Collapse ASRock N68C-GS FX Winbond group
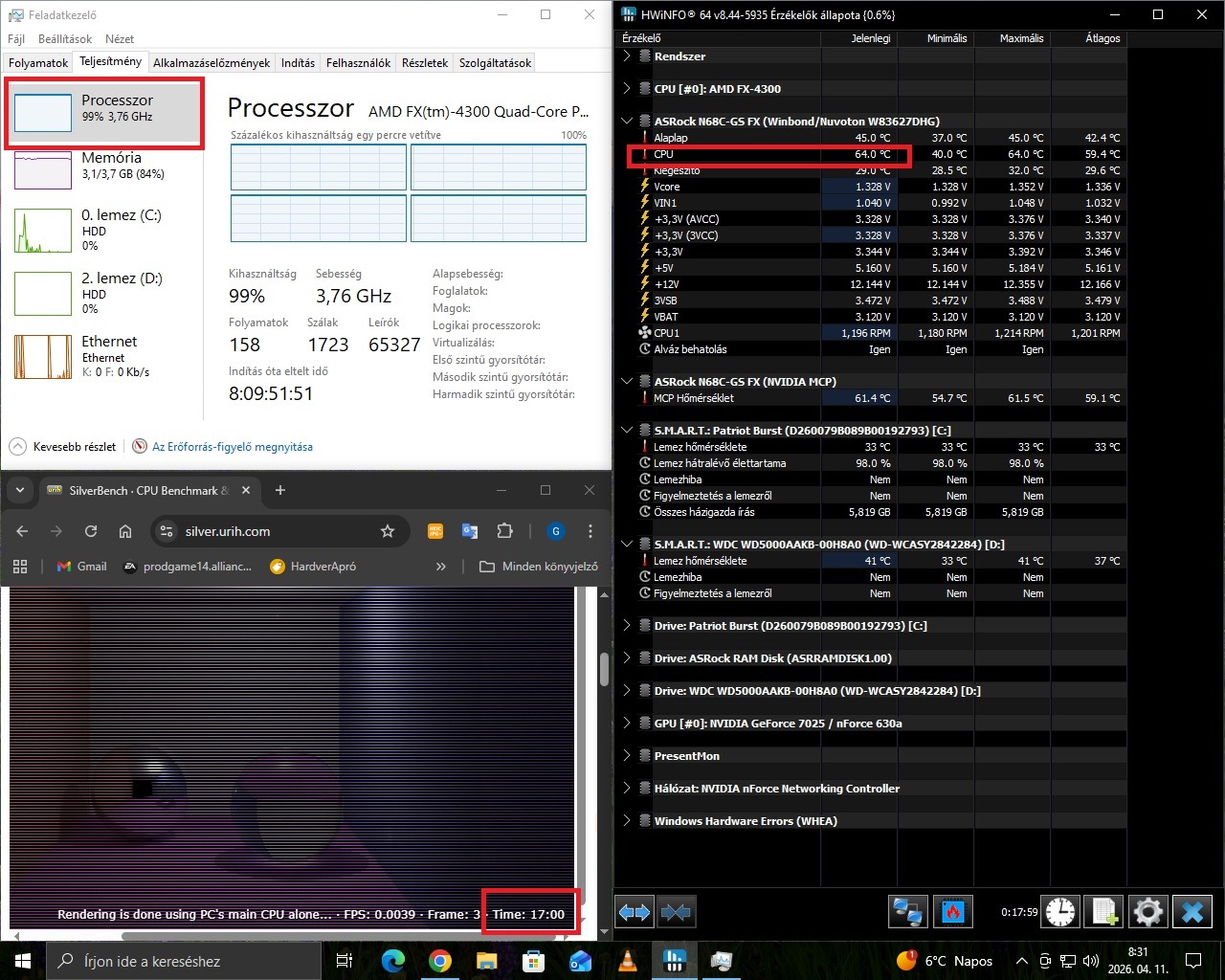The image size is (1225, 980). pos(627,121)
